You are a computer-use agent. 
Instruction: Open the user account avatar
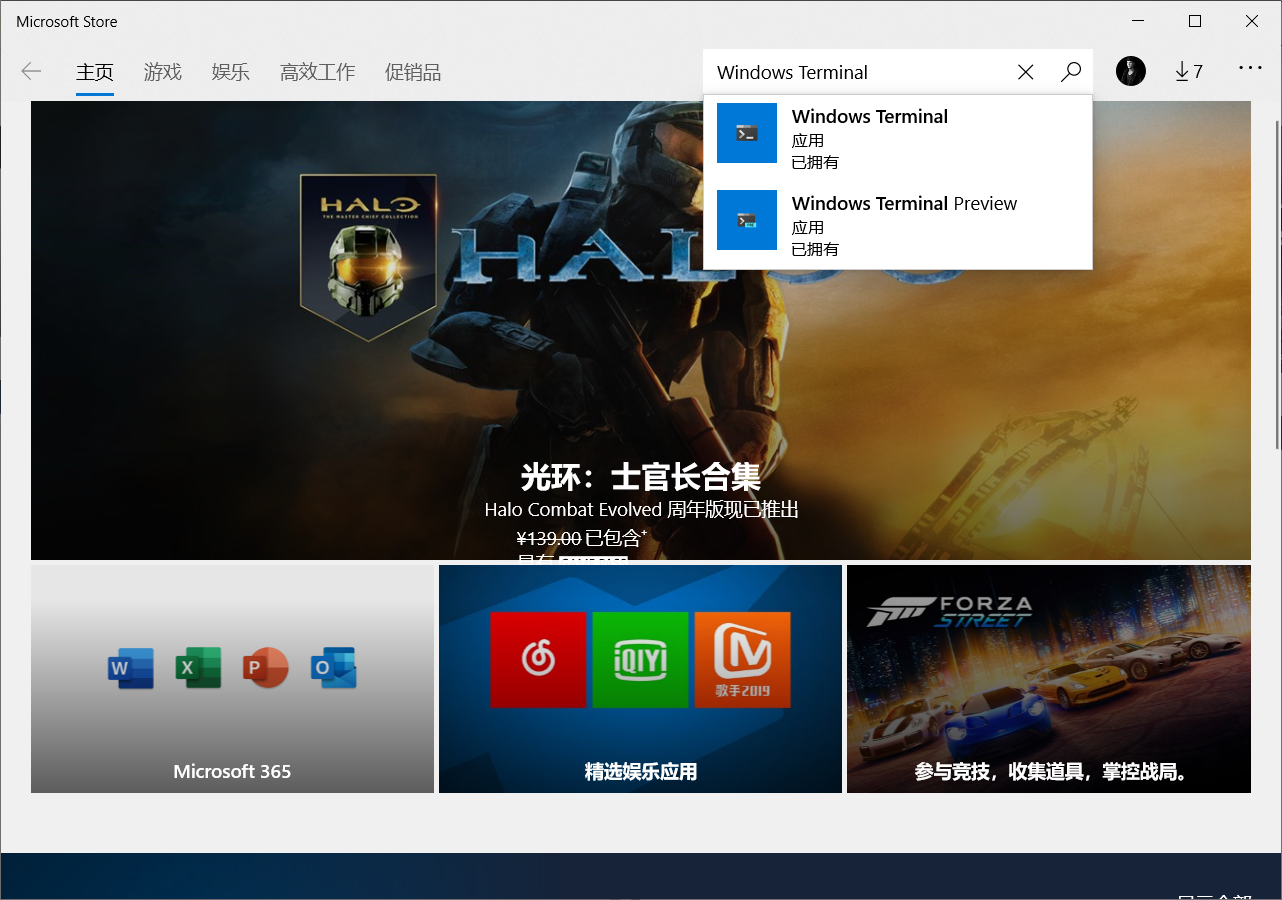[1131, 71]
